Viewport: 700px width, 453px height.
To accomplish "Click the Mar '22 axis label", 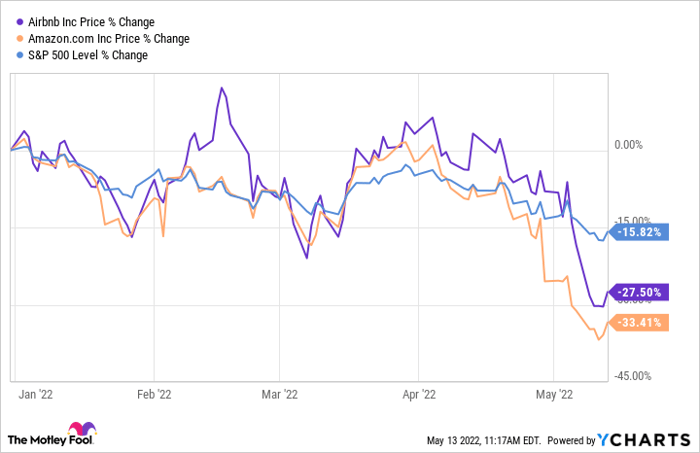I will click(x=285, y=394).
